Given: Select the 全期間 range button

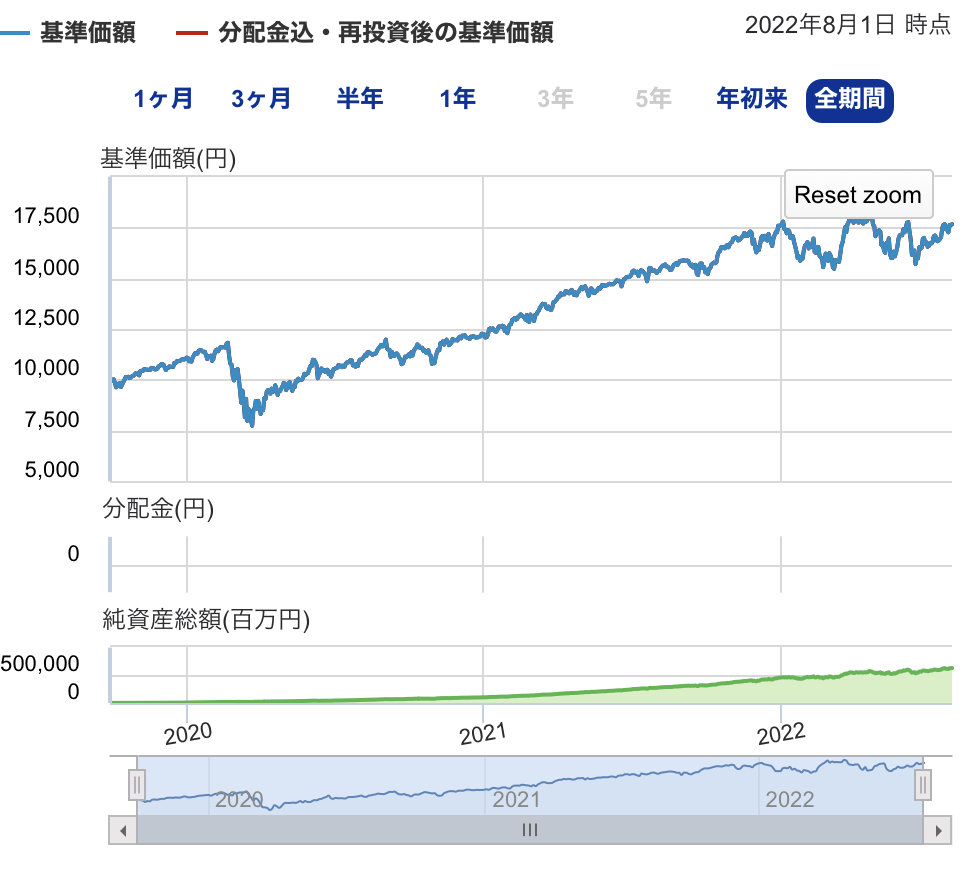Looking at the screenshot, I should coord(849,99).
